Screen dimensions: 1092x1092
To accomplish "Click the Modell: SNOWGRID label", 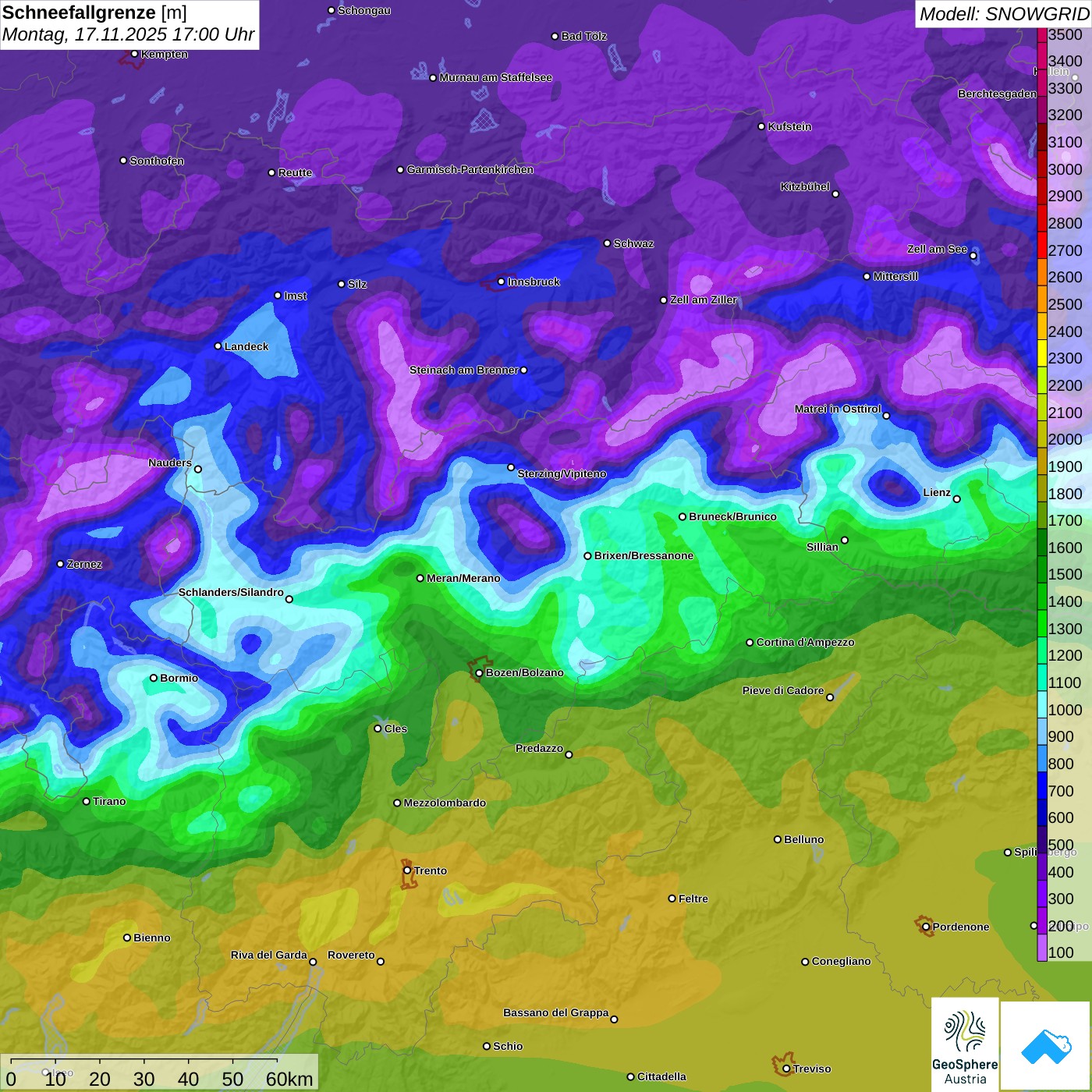I will (x=1004, y=13).
